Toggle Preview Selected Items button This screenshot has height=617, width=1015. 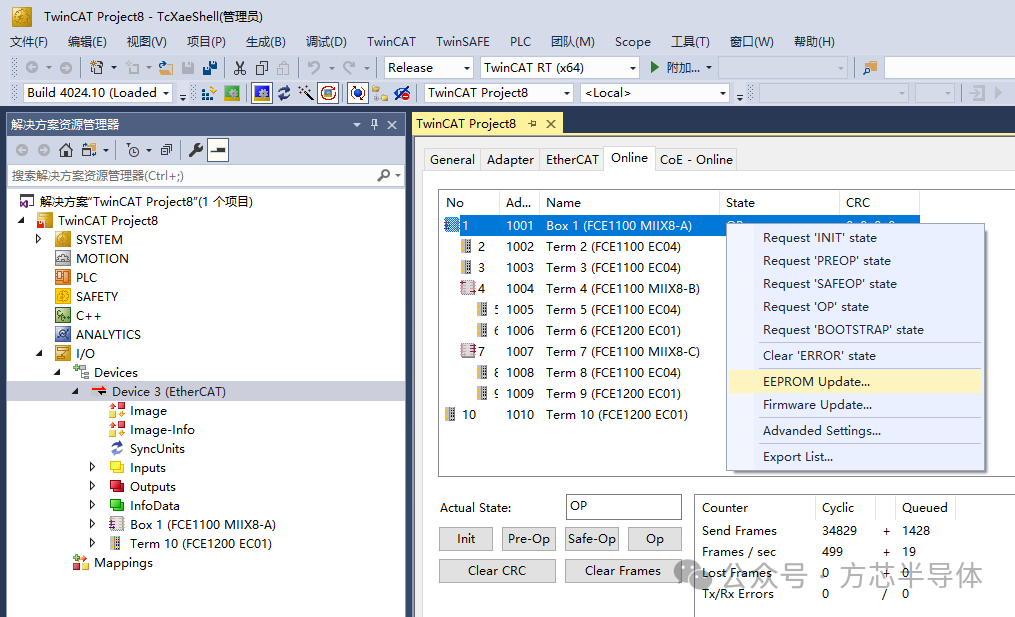tap(218, 150)
